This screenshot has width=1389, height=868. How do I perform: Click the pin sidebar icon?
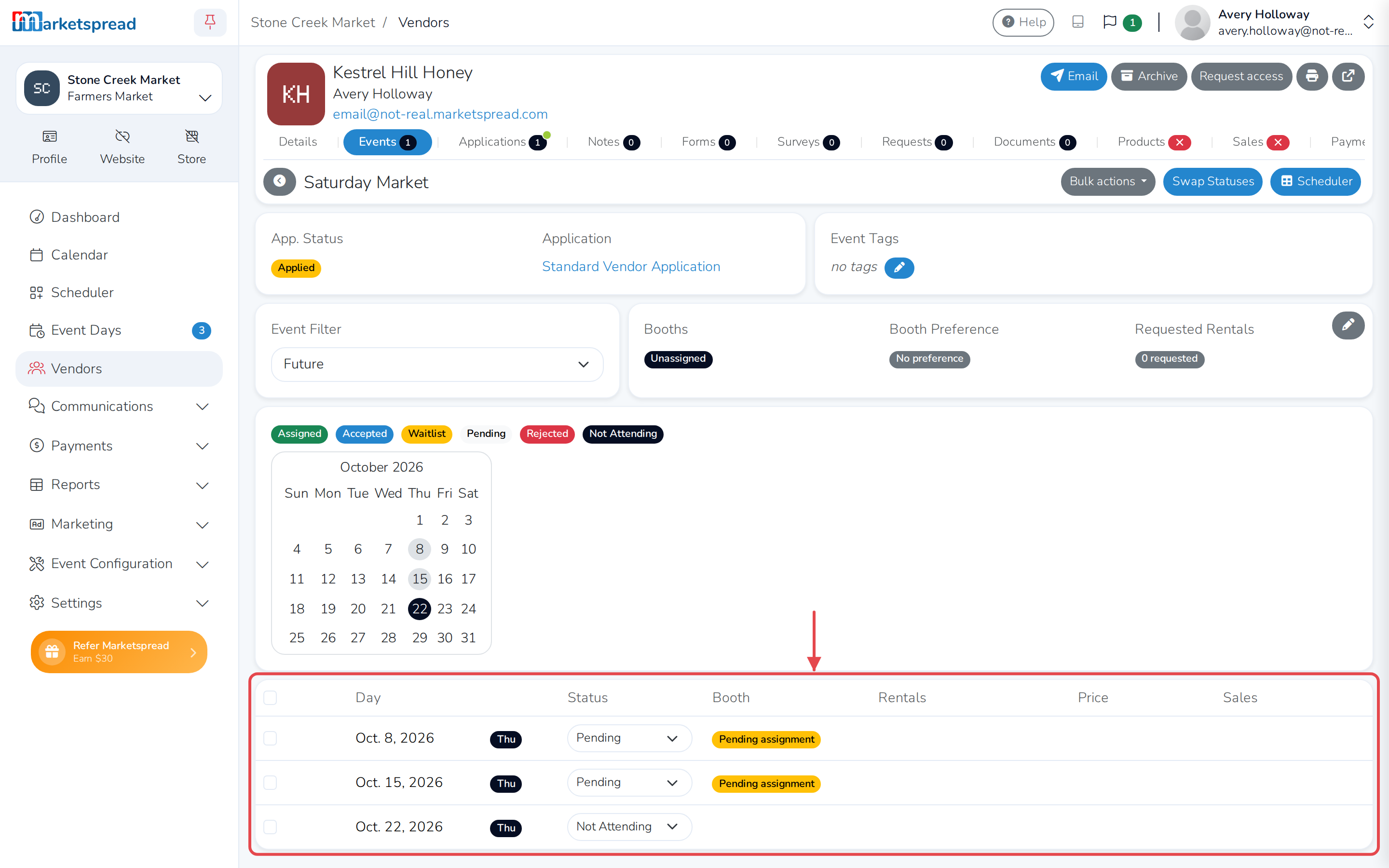210,22
